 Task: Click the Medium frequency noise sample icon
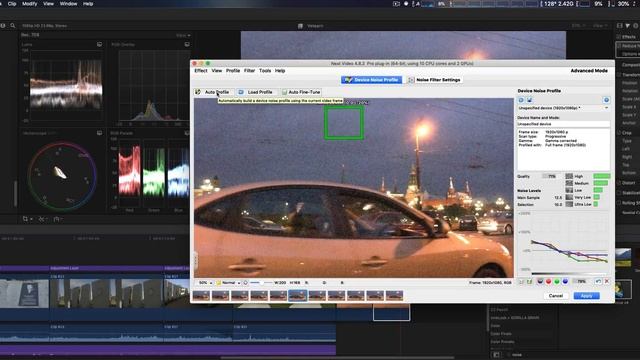tap(569, 183)
